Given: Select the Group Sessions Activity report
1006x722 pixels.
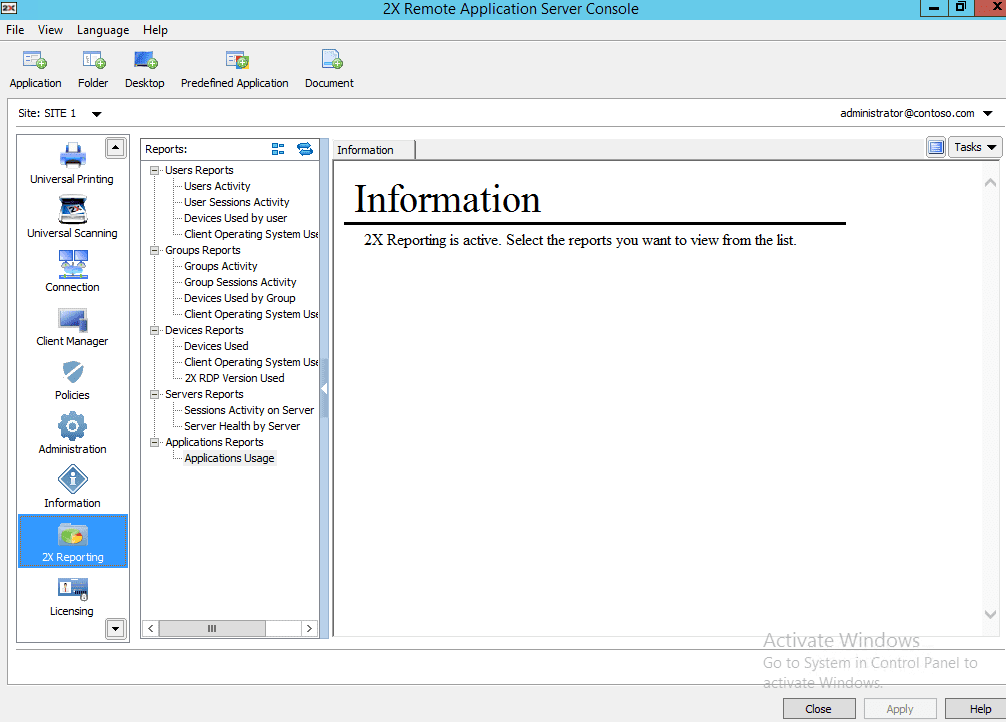Looking at the screenshot, I should click(240, 282).
